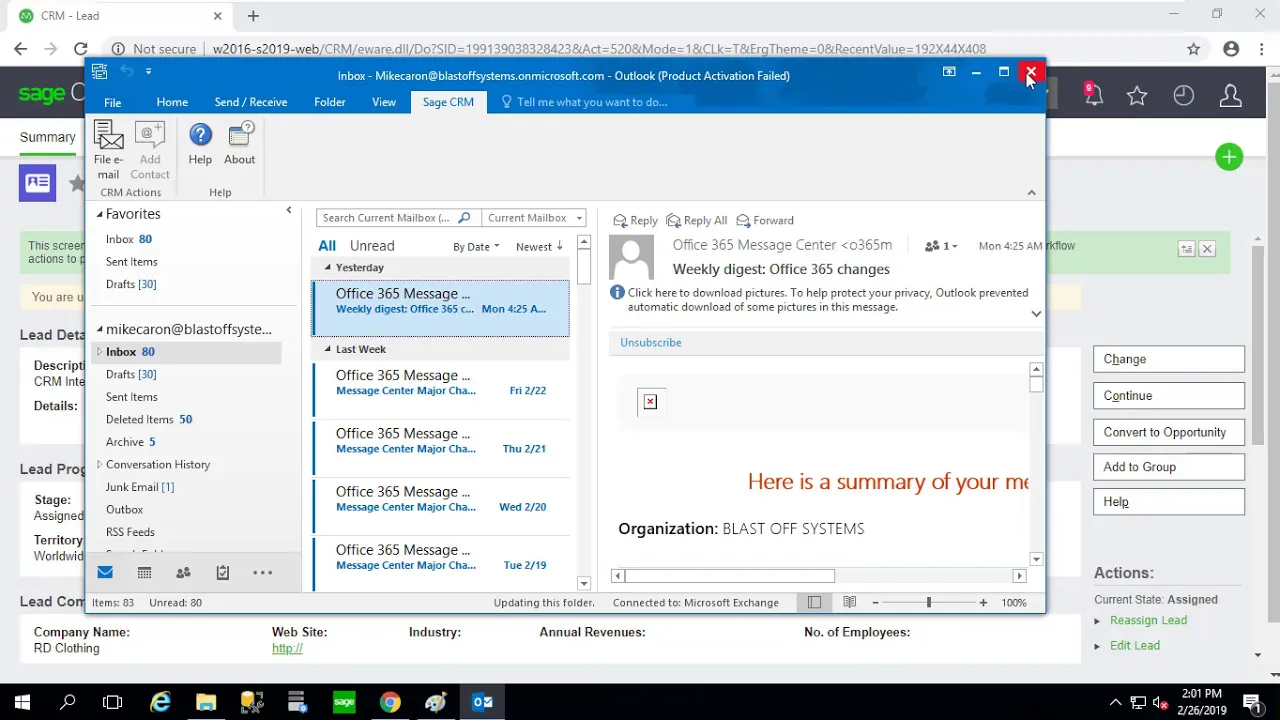
Task: Click the Add Contact ribbon icon
Action: [x=150, y=150]
